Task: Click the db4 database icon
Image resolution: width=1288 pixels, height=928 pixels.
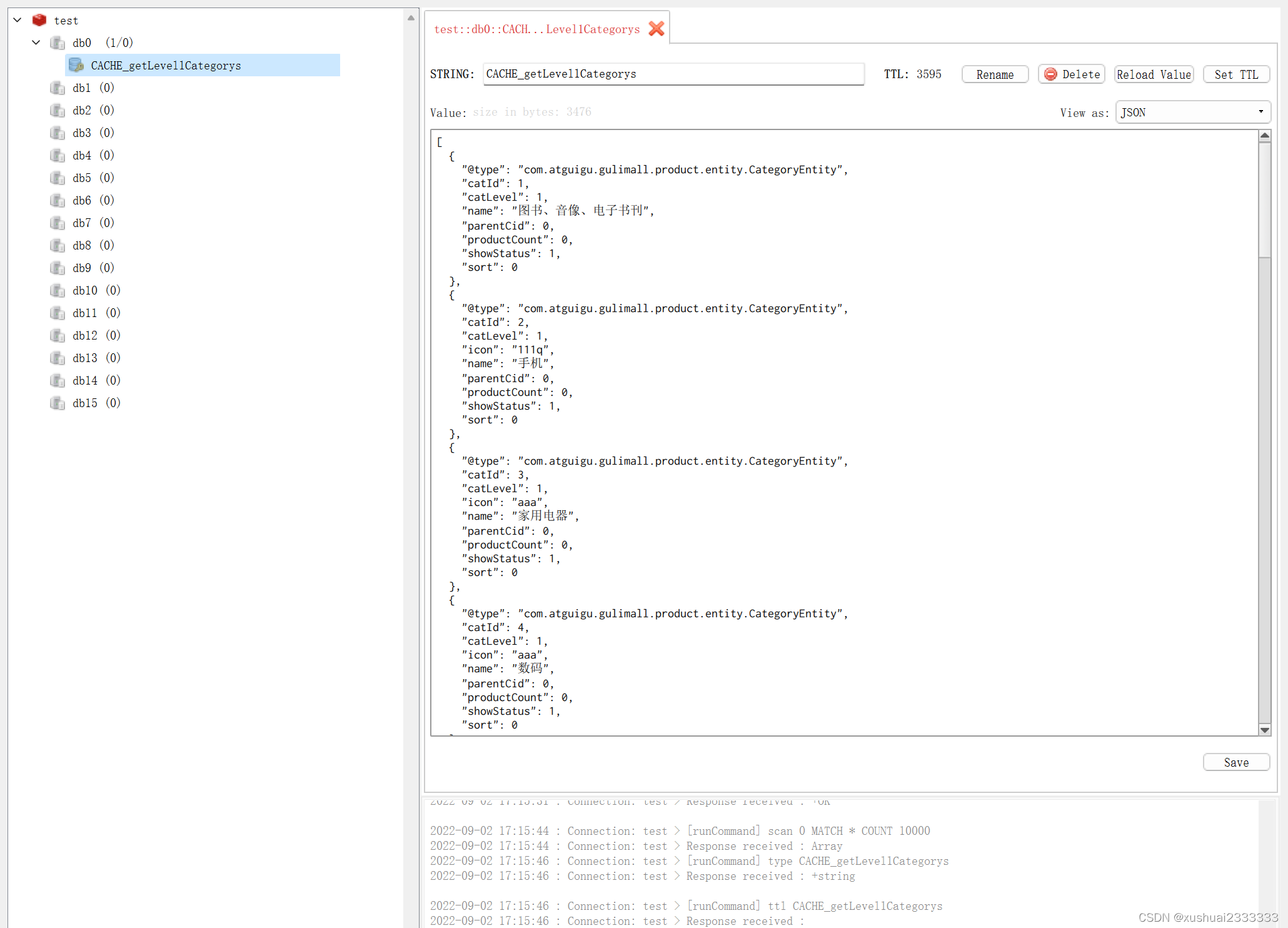Action: (57, 155)
